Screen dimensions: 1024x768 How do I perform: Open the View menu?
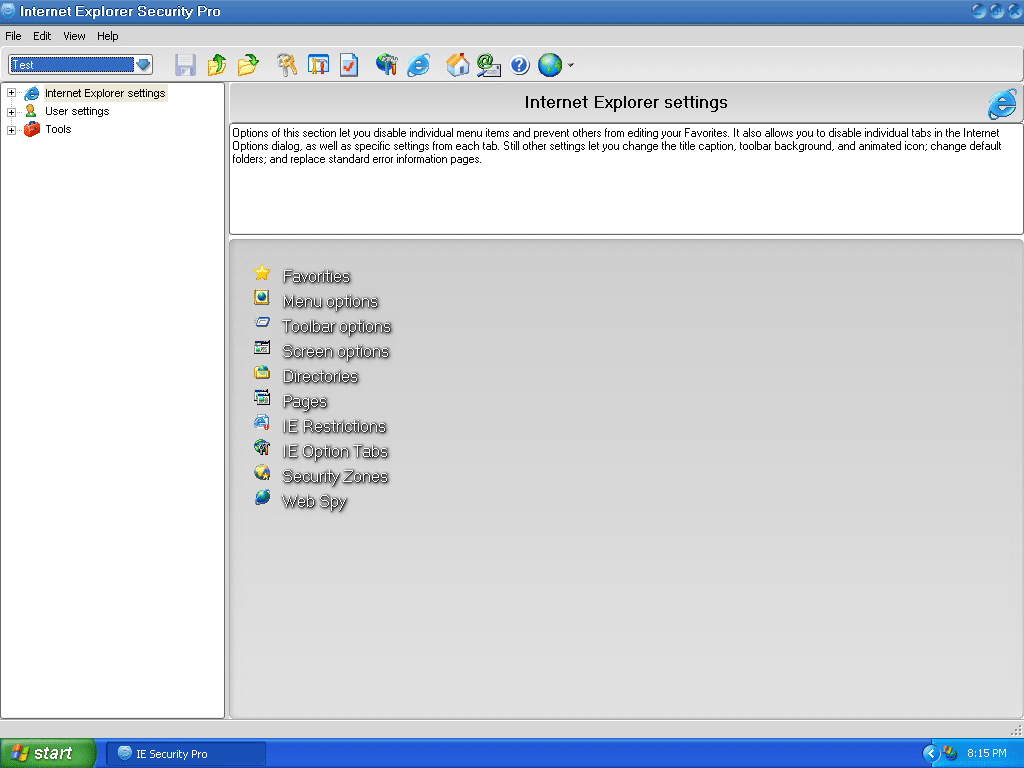click(74, 36)
